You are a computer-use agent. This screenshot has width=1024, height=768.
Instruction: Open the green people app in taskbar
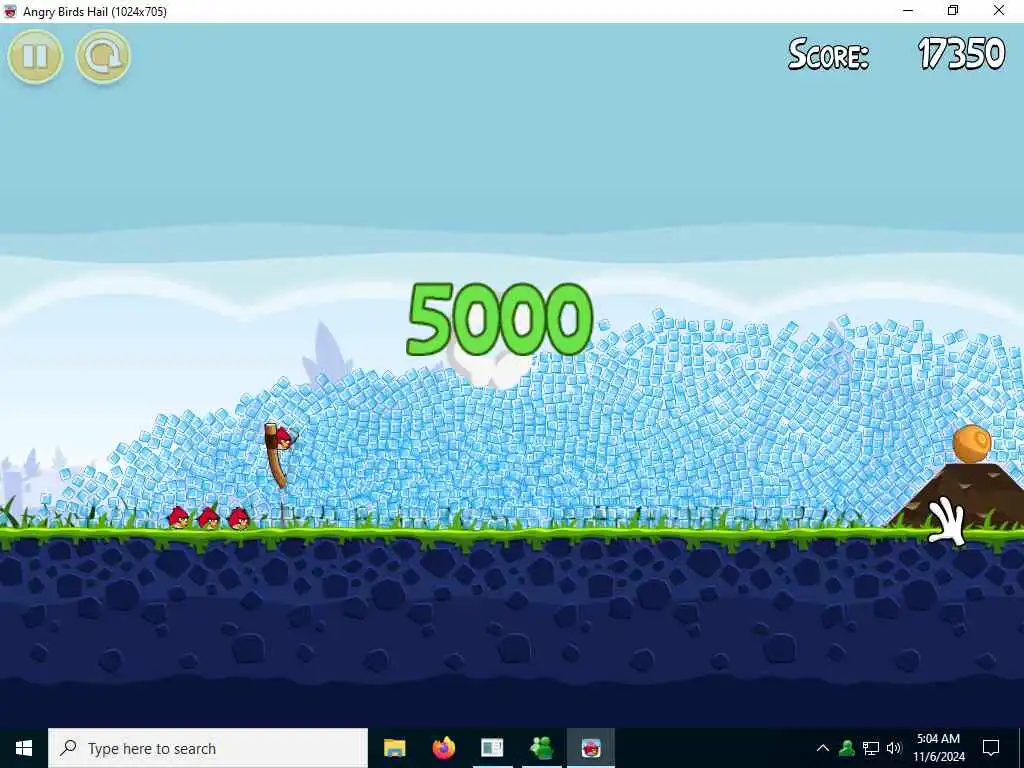coord(541,748)
